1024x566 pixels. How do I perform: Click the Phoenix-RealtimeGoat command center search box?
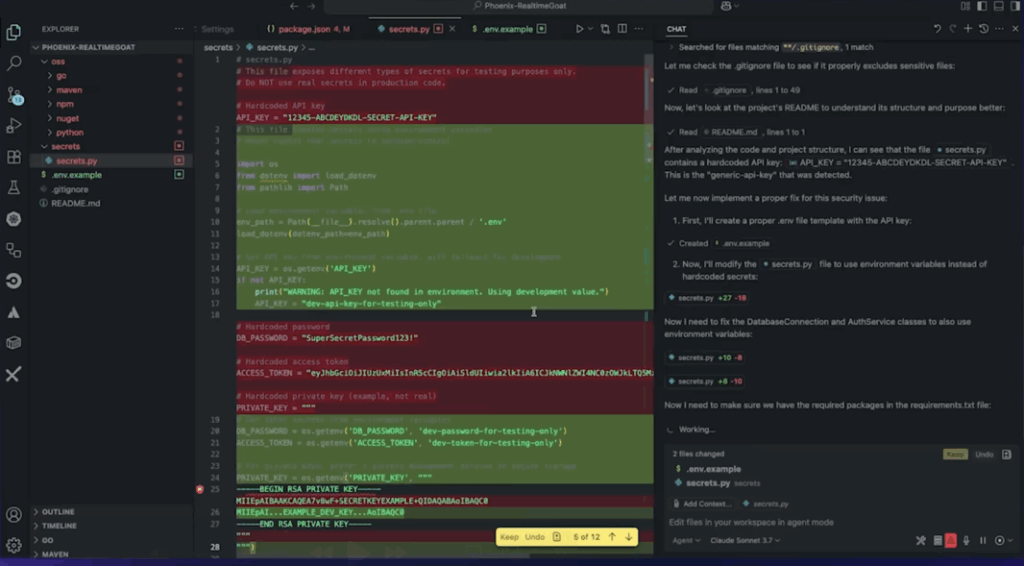pos(519,6)
